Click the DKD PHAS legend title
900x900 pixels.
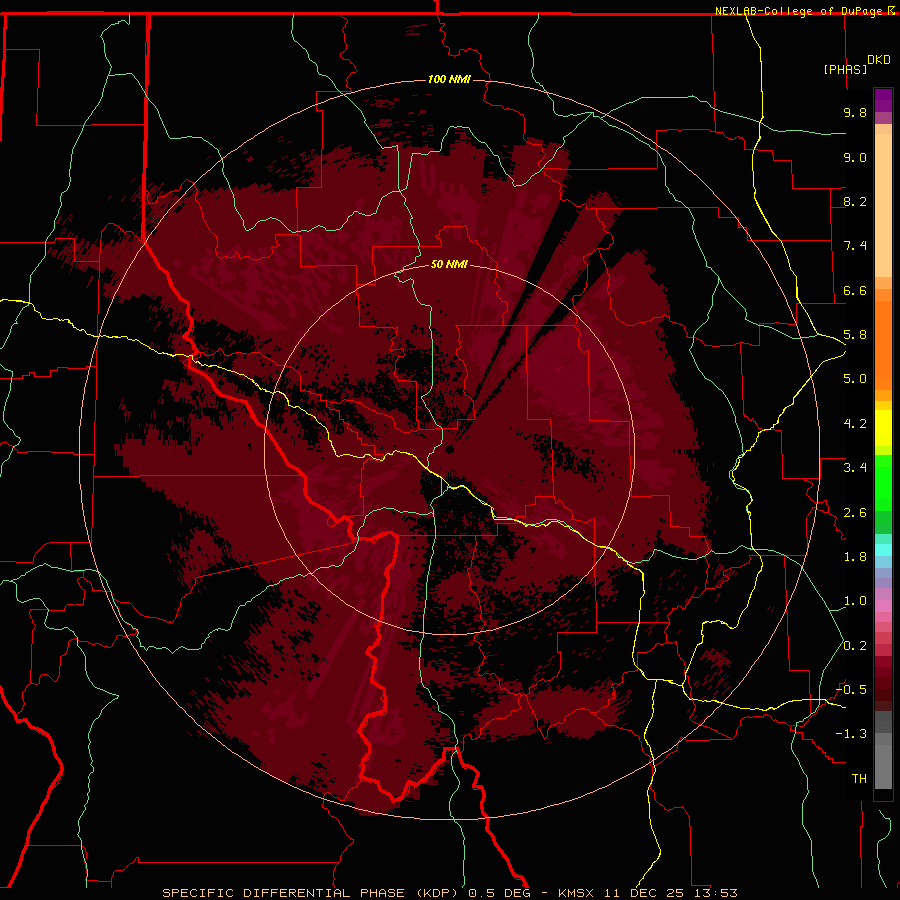tap(857, 64)
